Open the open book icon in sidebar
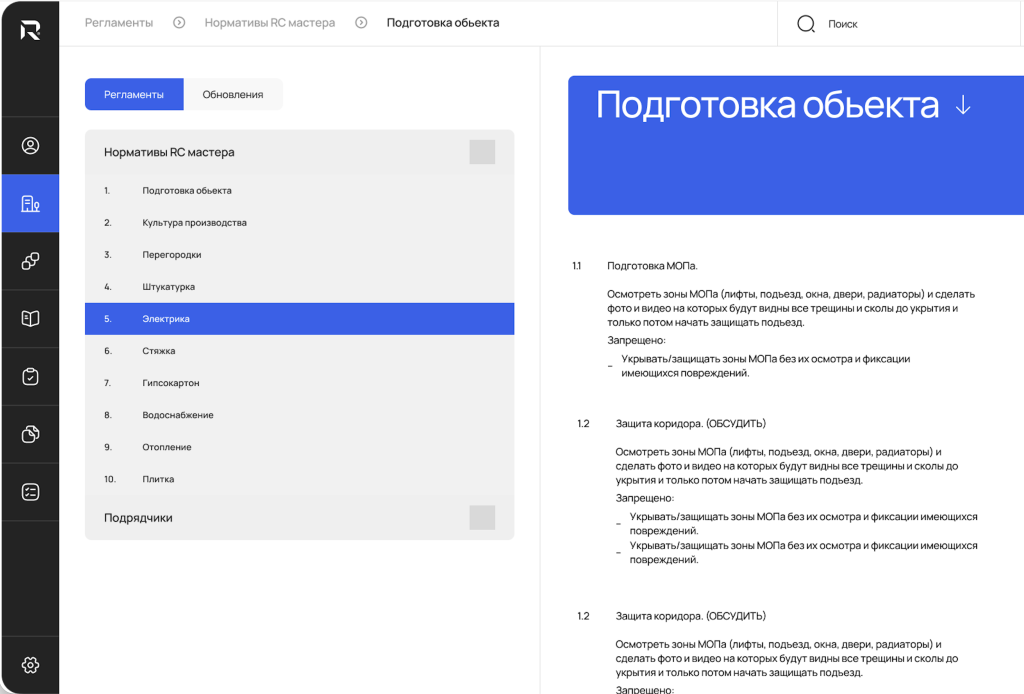The height and width of the screenshot is (694, 1024). tap(30, 319)
